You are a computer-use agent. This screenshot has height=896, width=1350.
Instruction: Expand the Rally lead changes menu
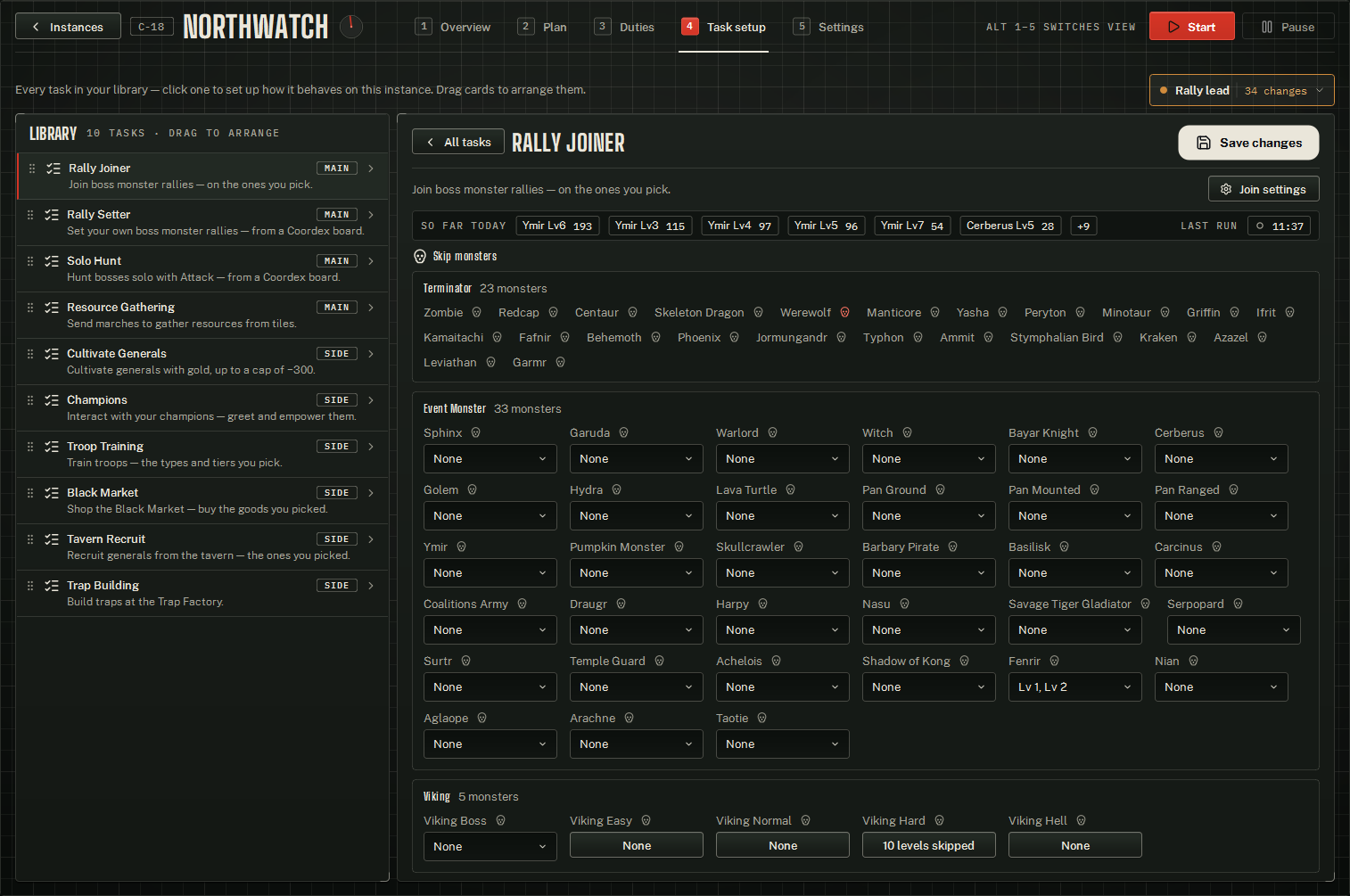[x=1242, y=91]
